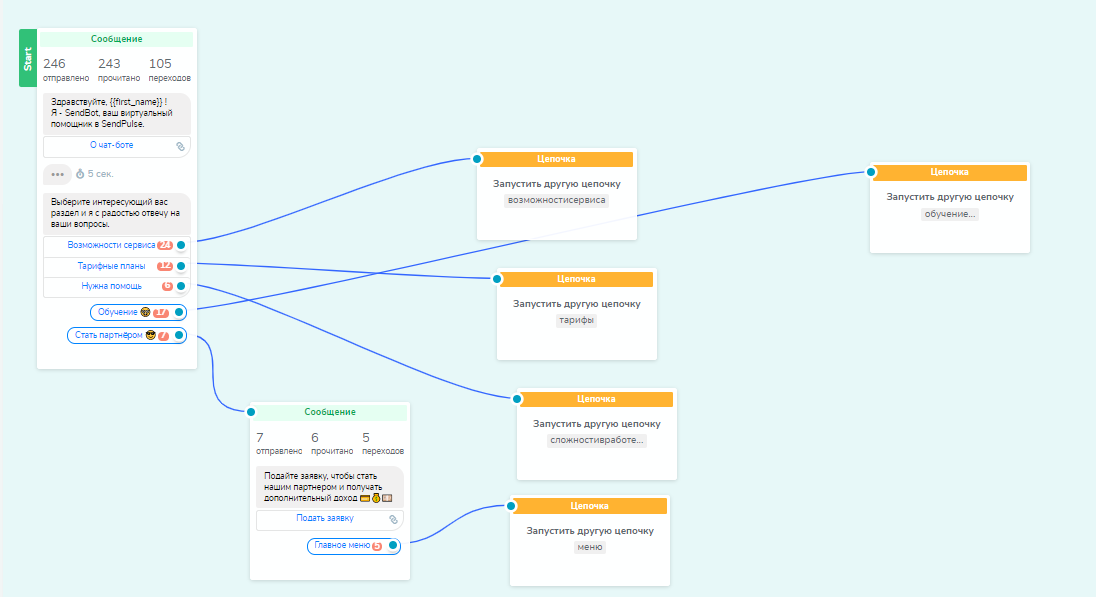Click greeting text 'Здравствуйте, {{first_name}}'

[107, 102]
